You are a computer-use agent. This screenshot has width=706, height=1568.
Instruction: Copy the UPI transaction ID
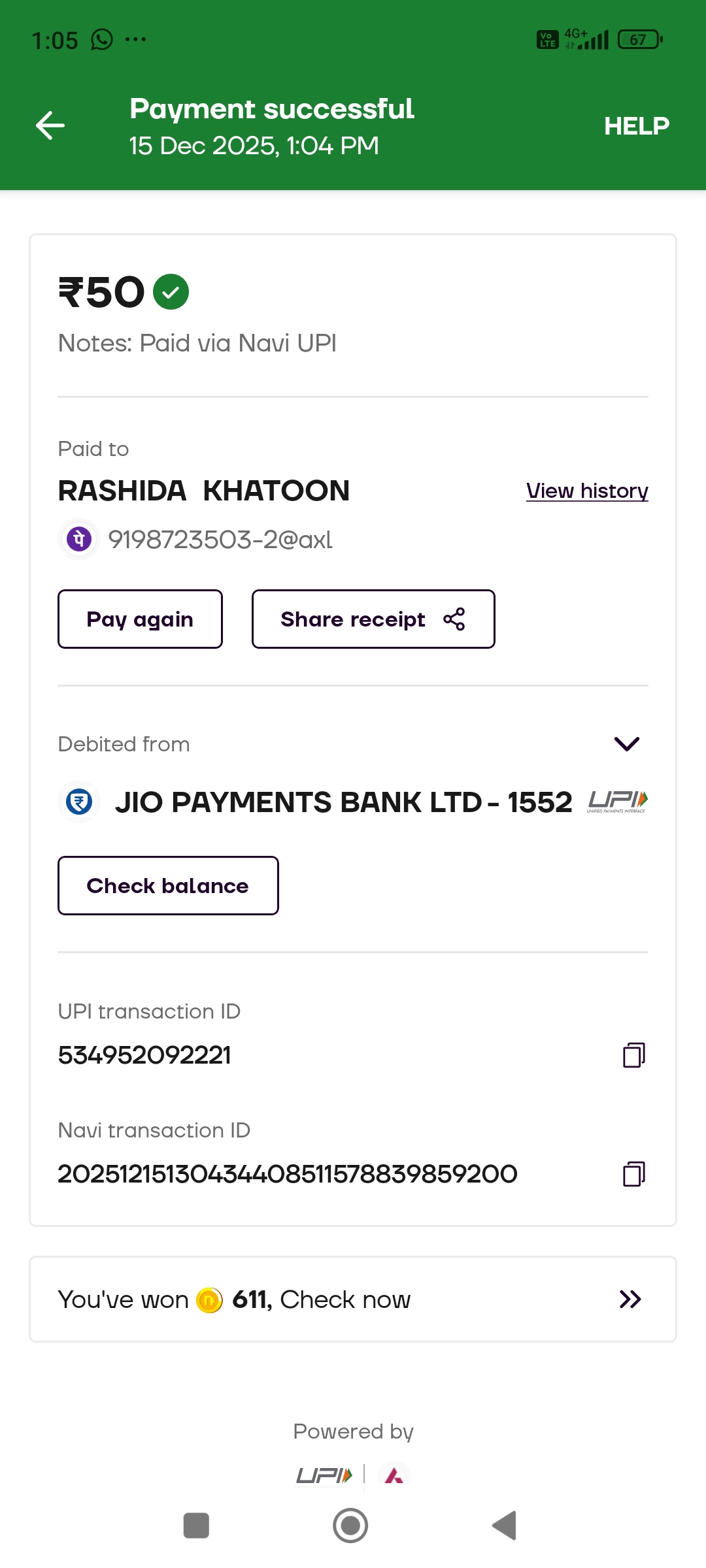pyautogui.click(x=633, y=1054)
